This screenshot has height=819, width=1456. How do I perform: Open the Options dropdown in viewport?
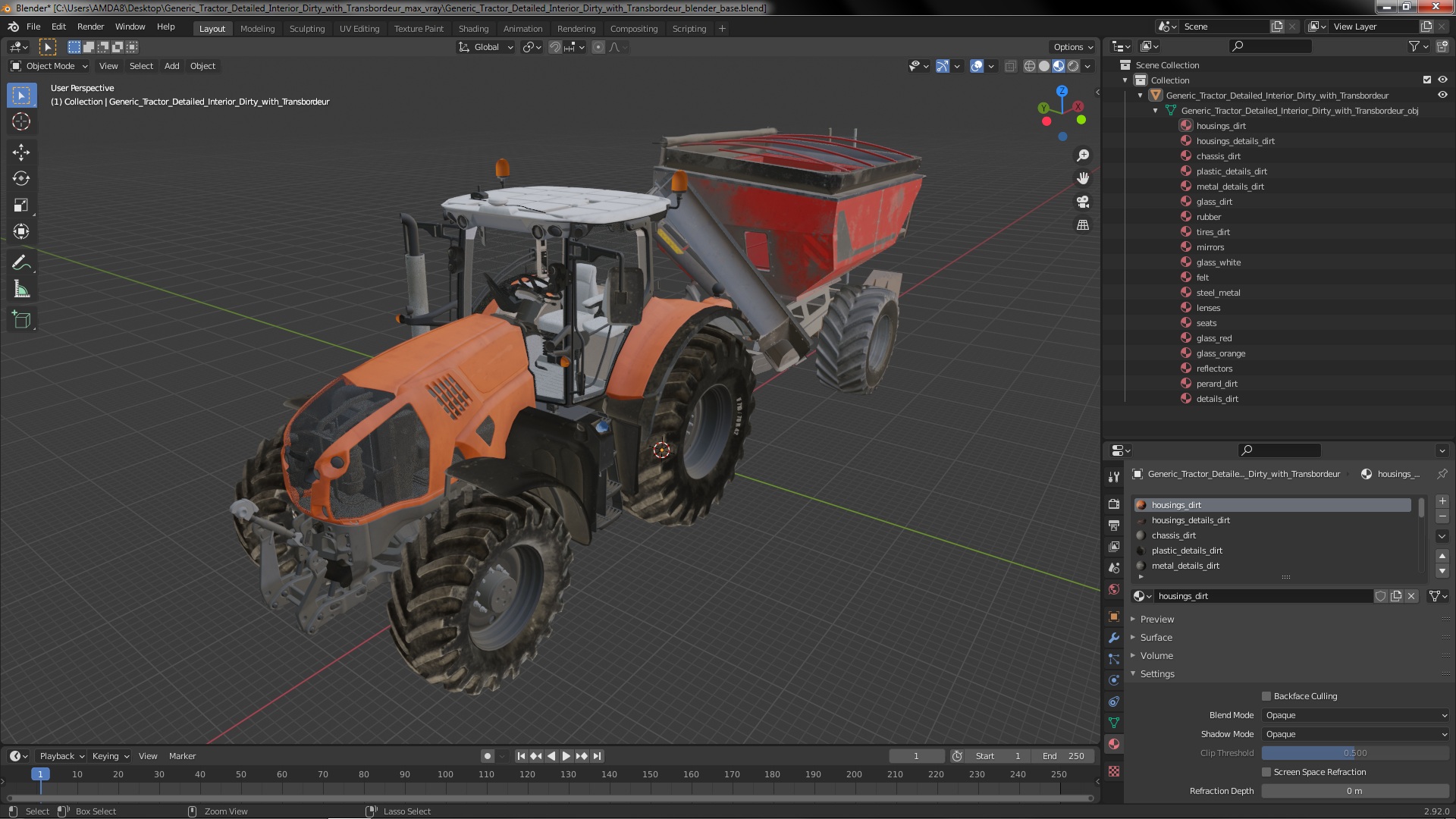click(x=1072, y=47)
